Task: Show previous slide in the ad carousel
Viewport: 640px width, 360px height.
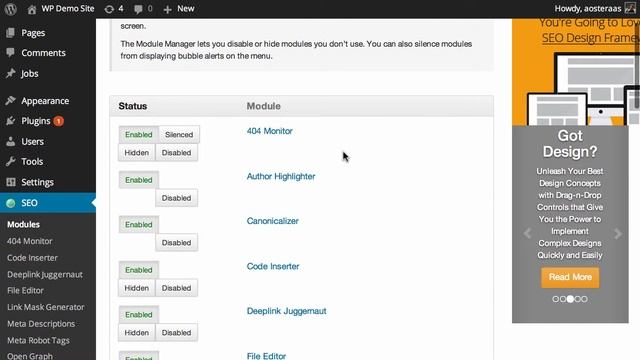Action: pyautogui.click(x=527, y=233)
